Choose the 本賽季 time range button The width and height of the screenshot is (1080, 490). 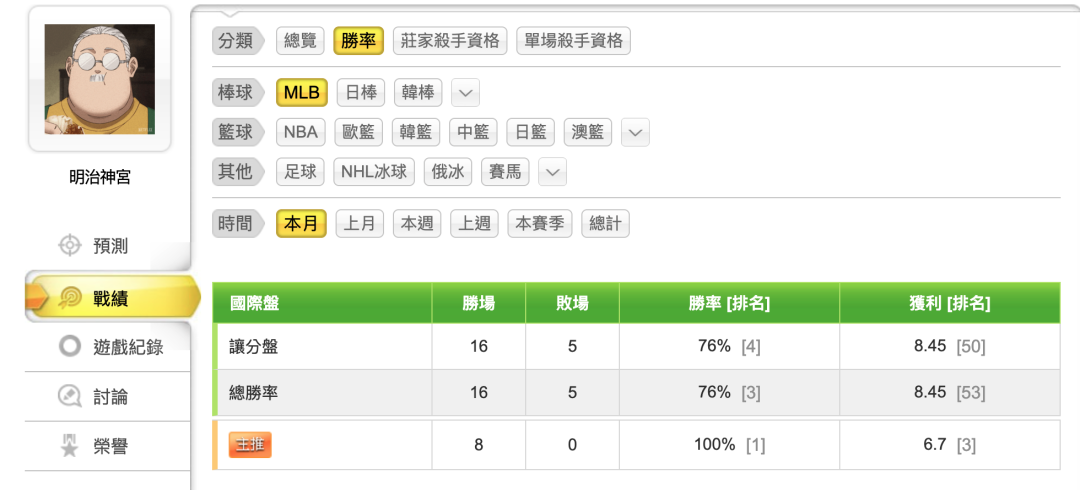point(540,224)
